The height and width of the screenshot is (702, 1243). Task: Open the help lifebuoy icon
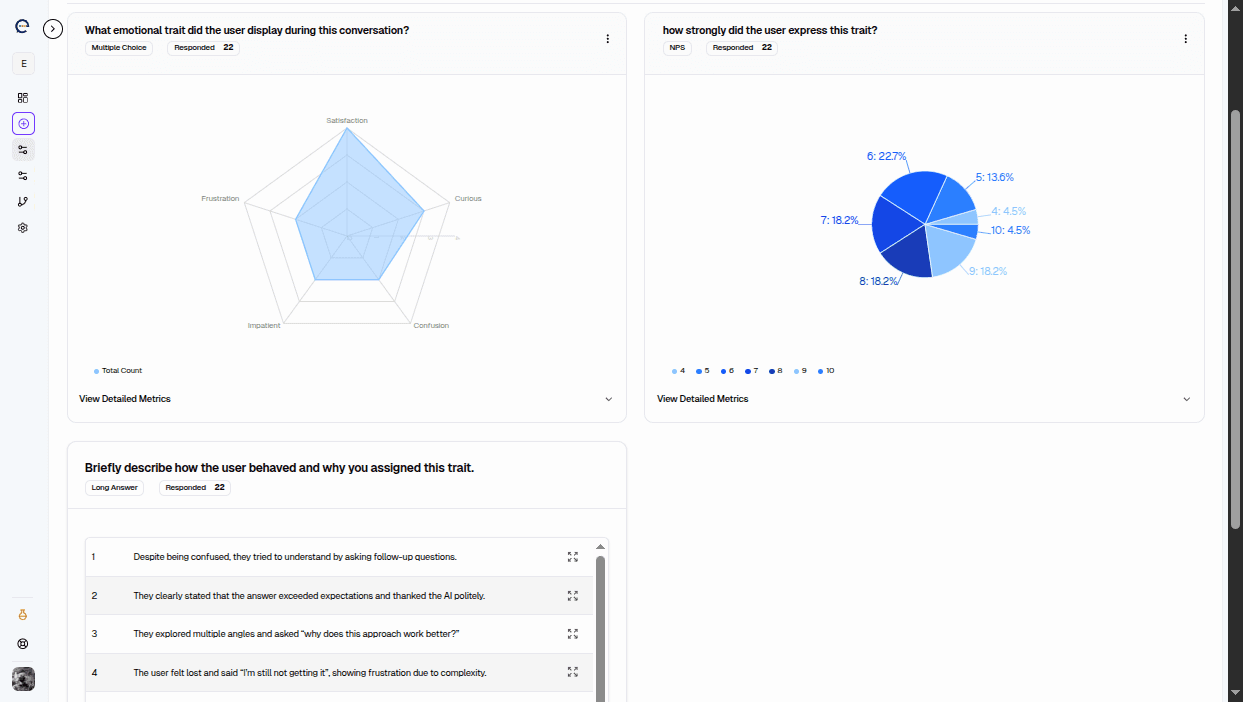click(x=23, y=645)
